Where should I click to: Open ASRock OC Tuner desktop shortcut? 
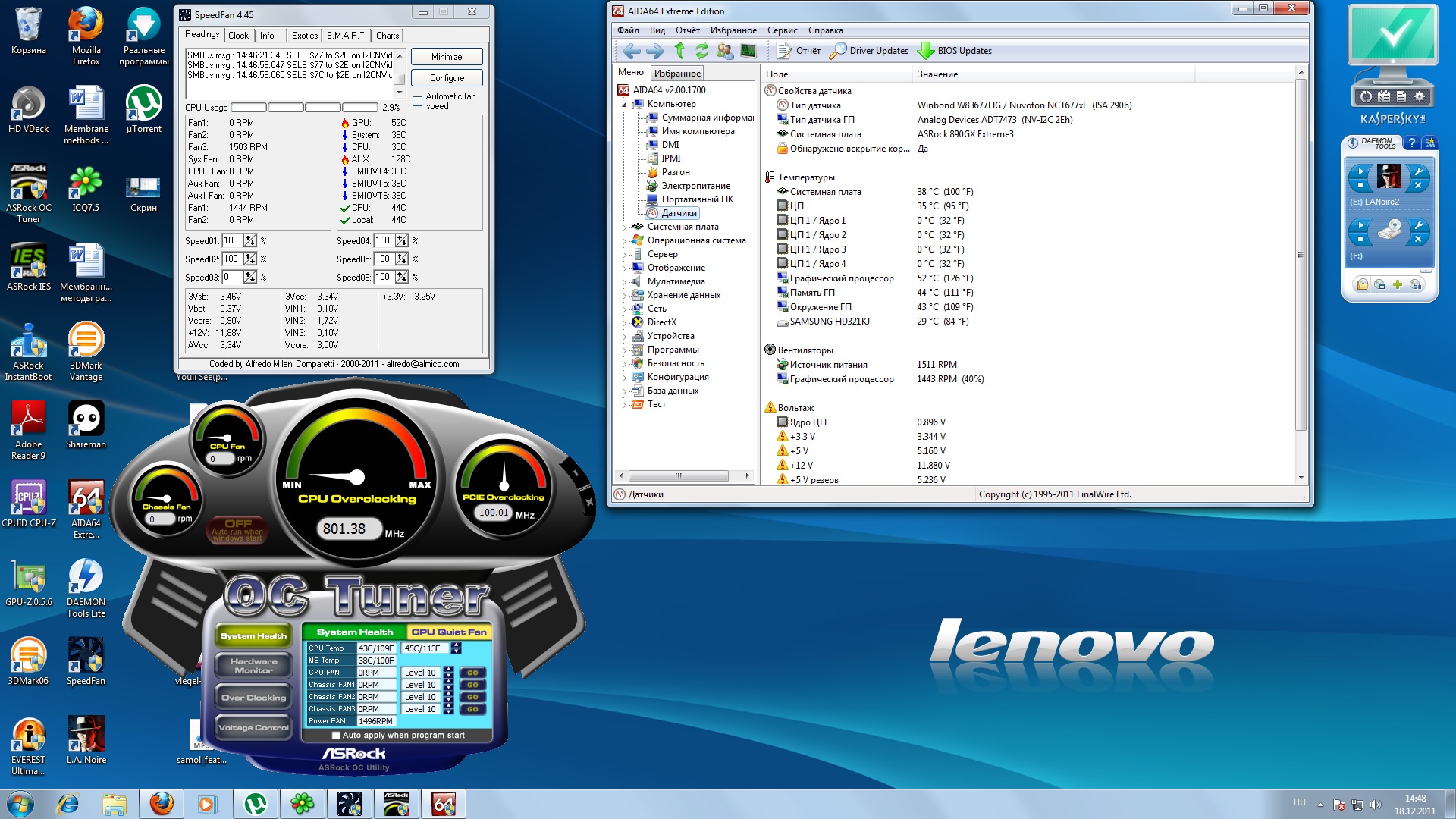coord(29,194)
